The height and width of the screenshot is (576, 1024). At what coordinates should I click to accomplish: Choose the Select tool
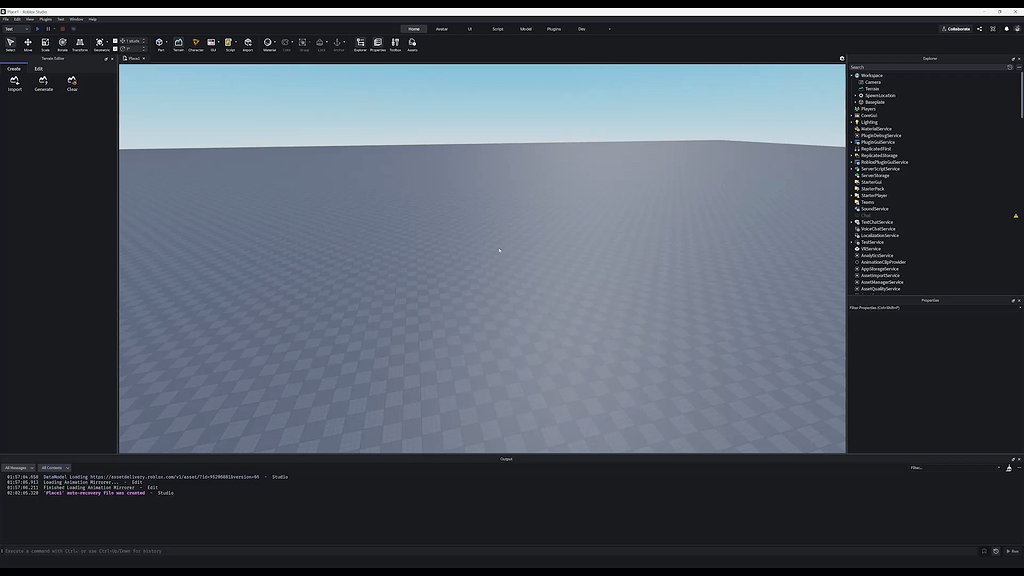[10, 44]
